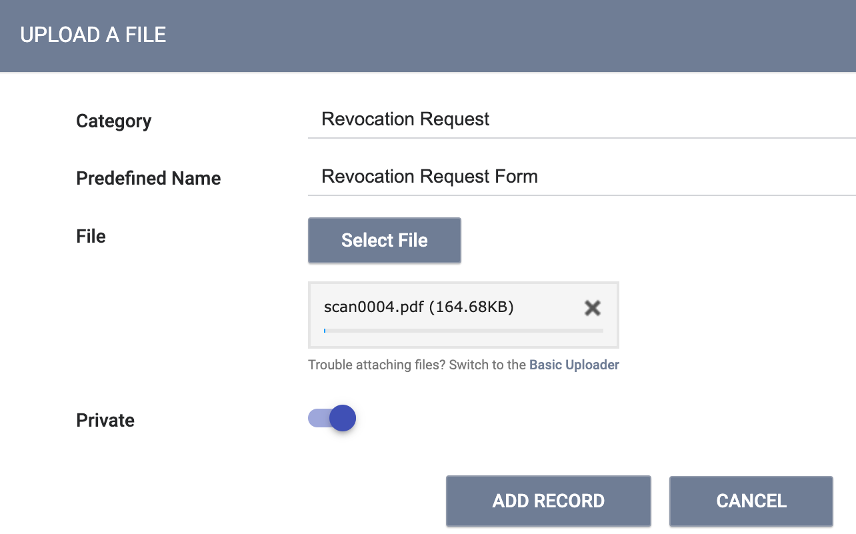Screen dimensions: 856x534
Task: Toggle the Private switch off
Action: click(331, 418)
